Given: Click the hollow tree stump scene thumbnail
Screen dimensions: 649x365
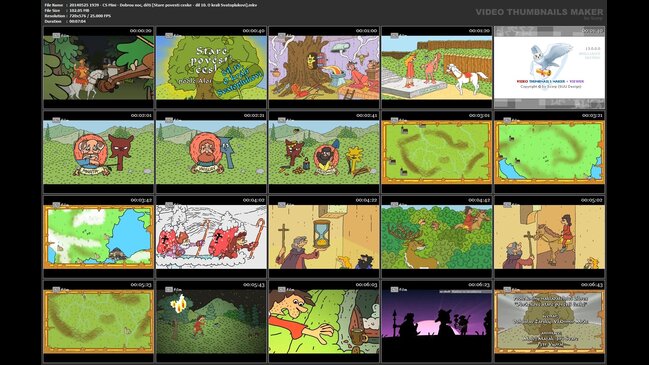Looking at the screenshot, I should point(324,67).
